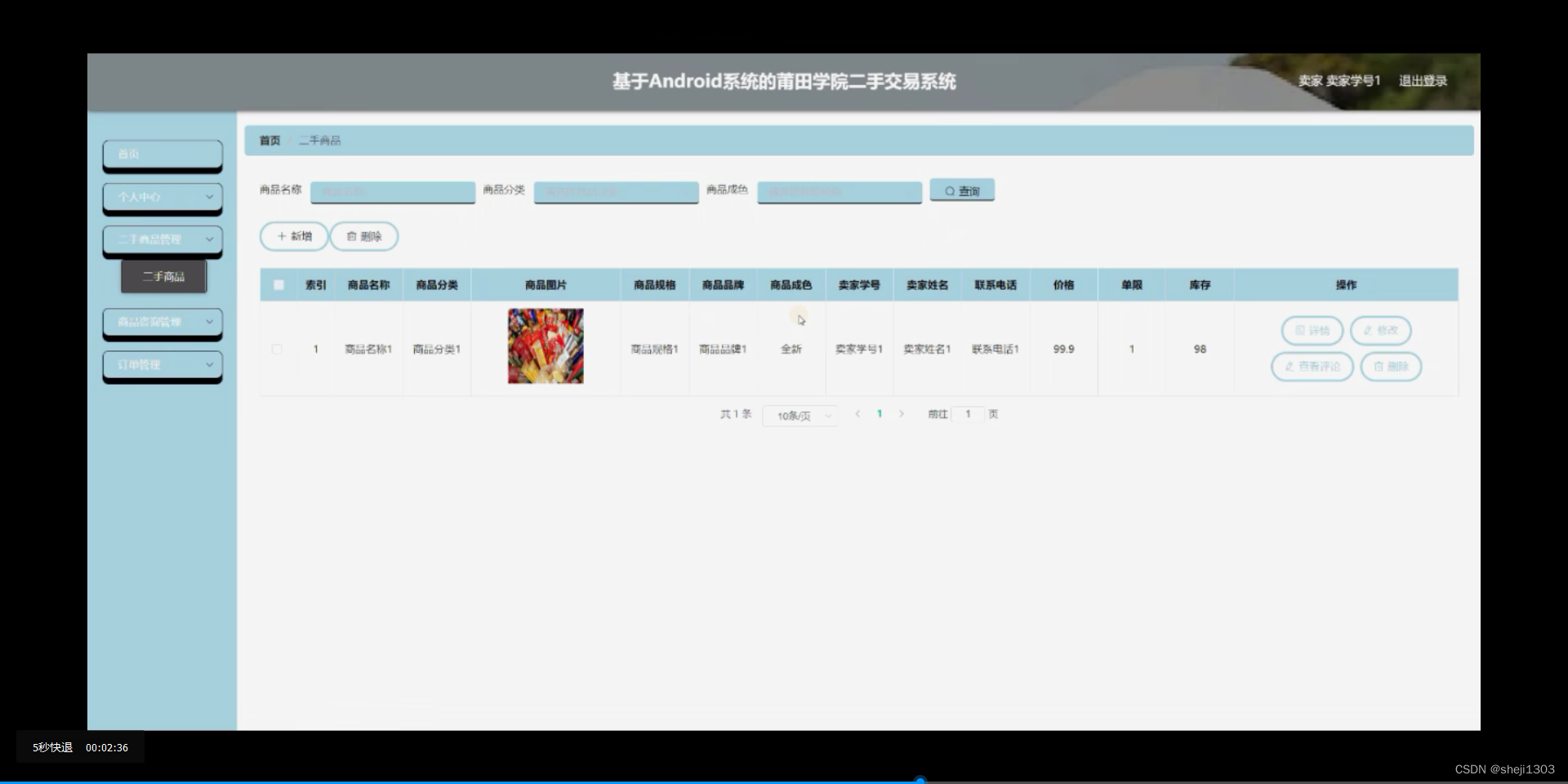Check the select-all checkbox in table header

pyautogui.click(x=278, y=285)
